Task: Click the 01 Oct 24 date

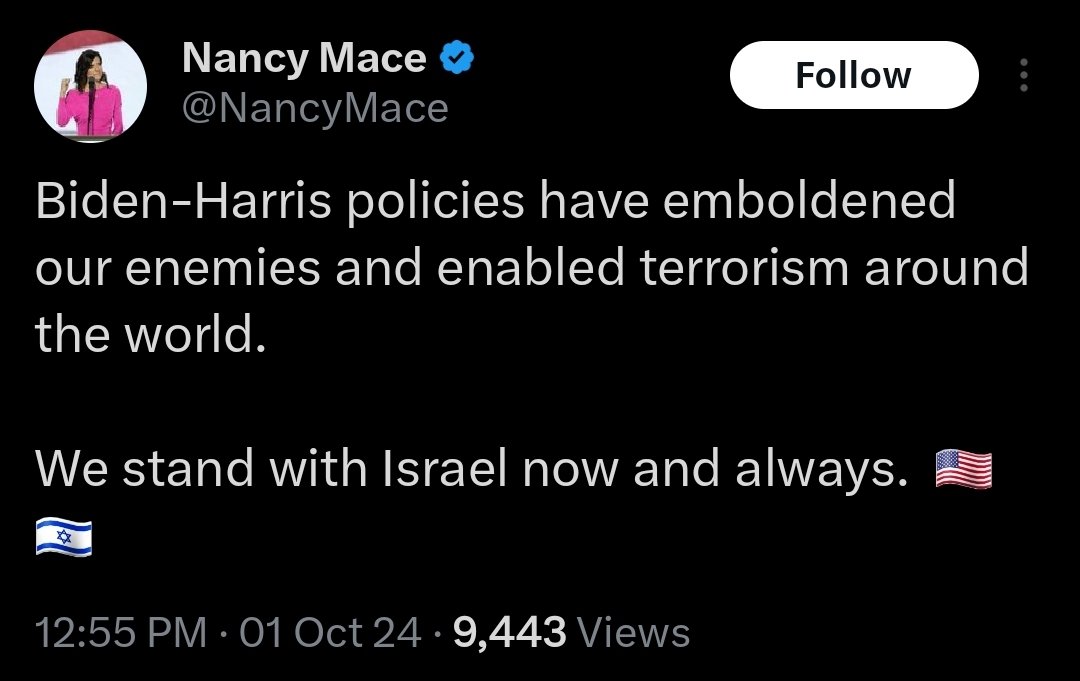Action: click(331, 632)
